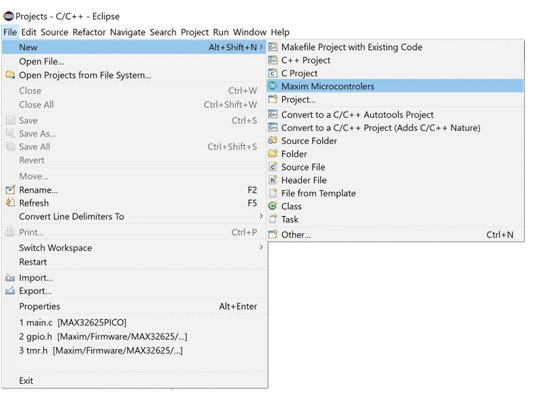Image resolution: width=536 pixels, height=396 pixels.
Task: Select Close All in File menu
Action: 134,105
